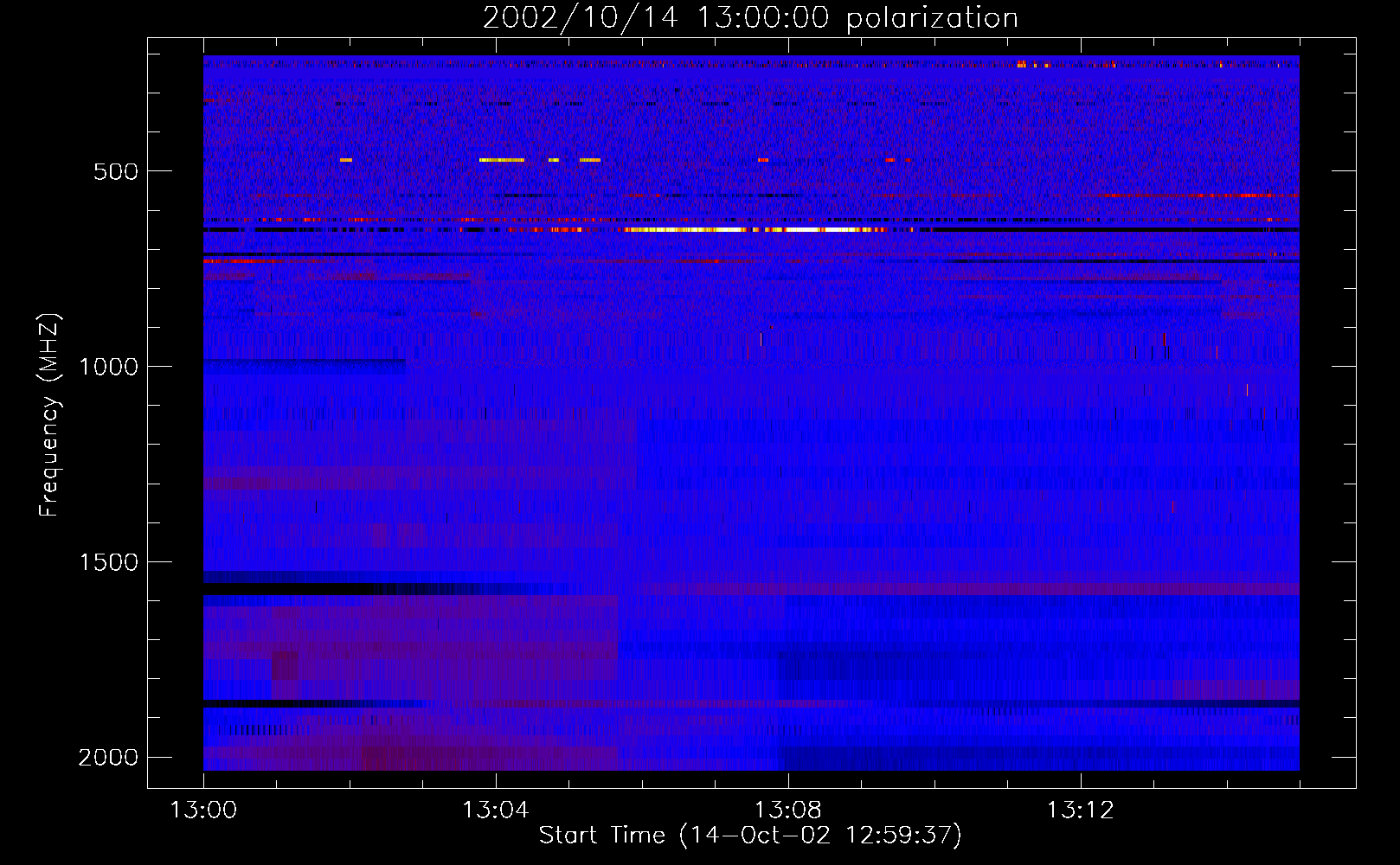Click the 2000 frequency tick label
The width and height of the screenshot is (1400, 865).
coord(108,758)
